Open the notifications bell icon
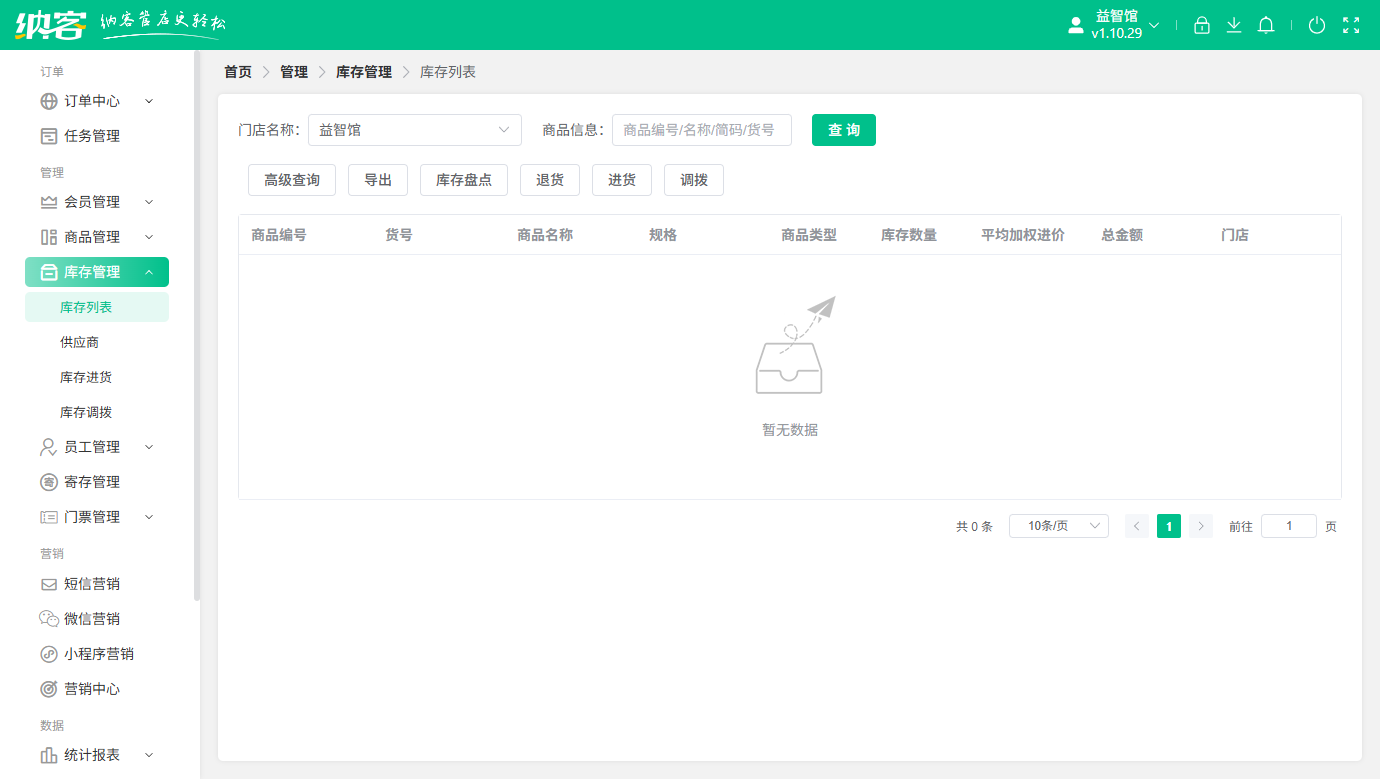The image size is (1380, 779). tap(1266, 25)
